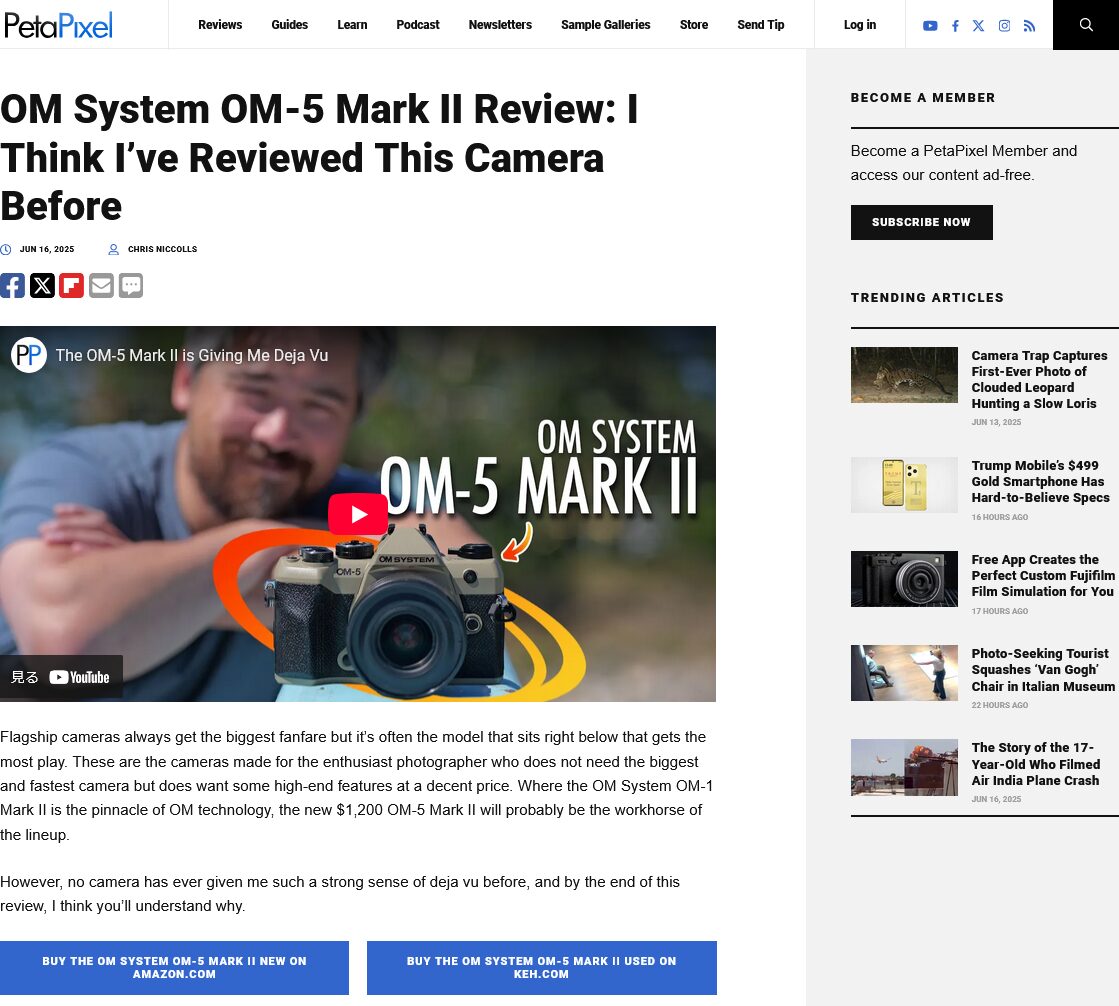Click the author person icon
The width and height of the screenshot is (1119, 1006).
tap(113, 250)
